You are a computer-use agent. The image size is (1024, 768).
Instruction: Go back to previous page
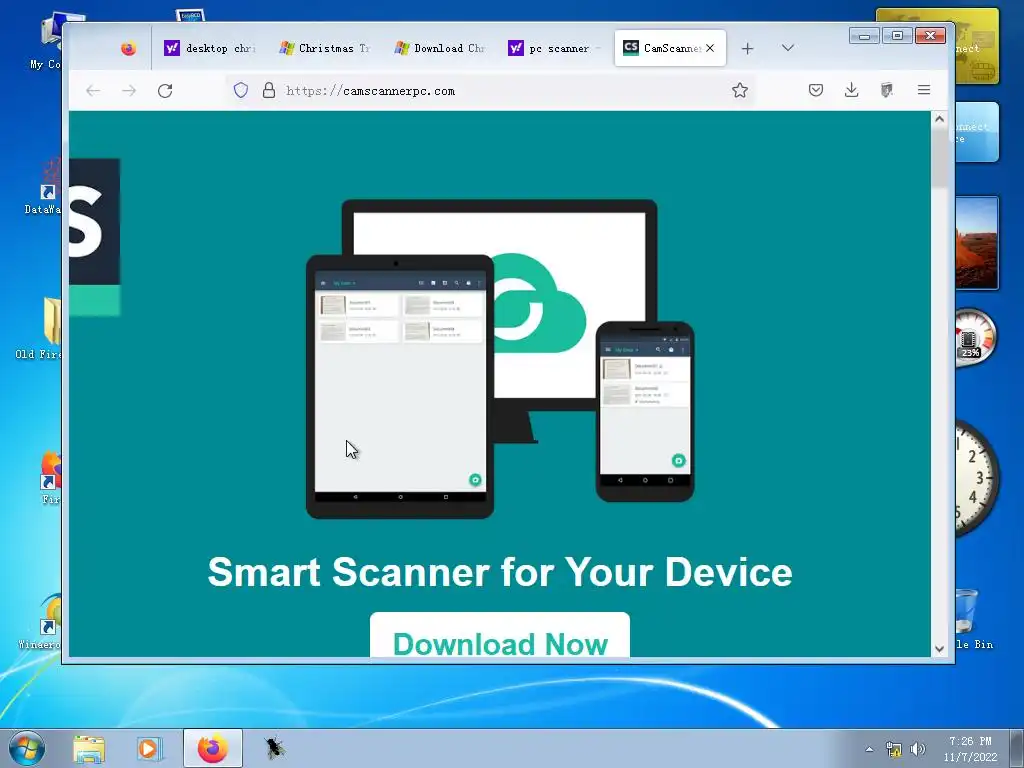click(x=93, y=91)
